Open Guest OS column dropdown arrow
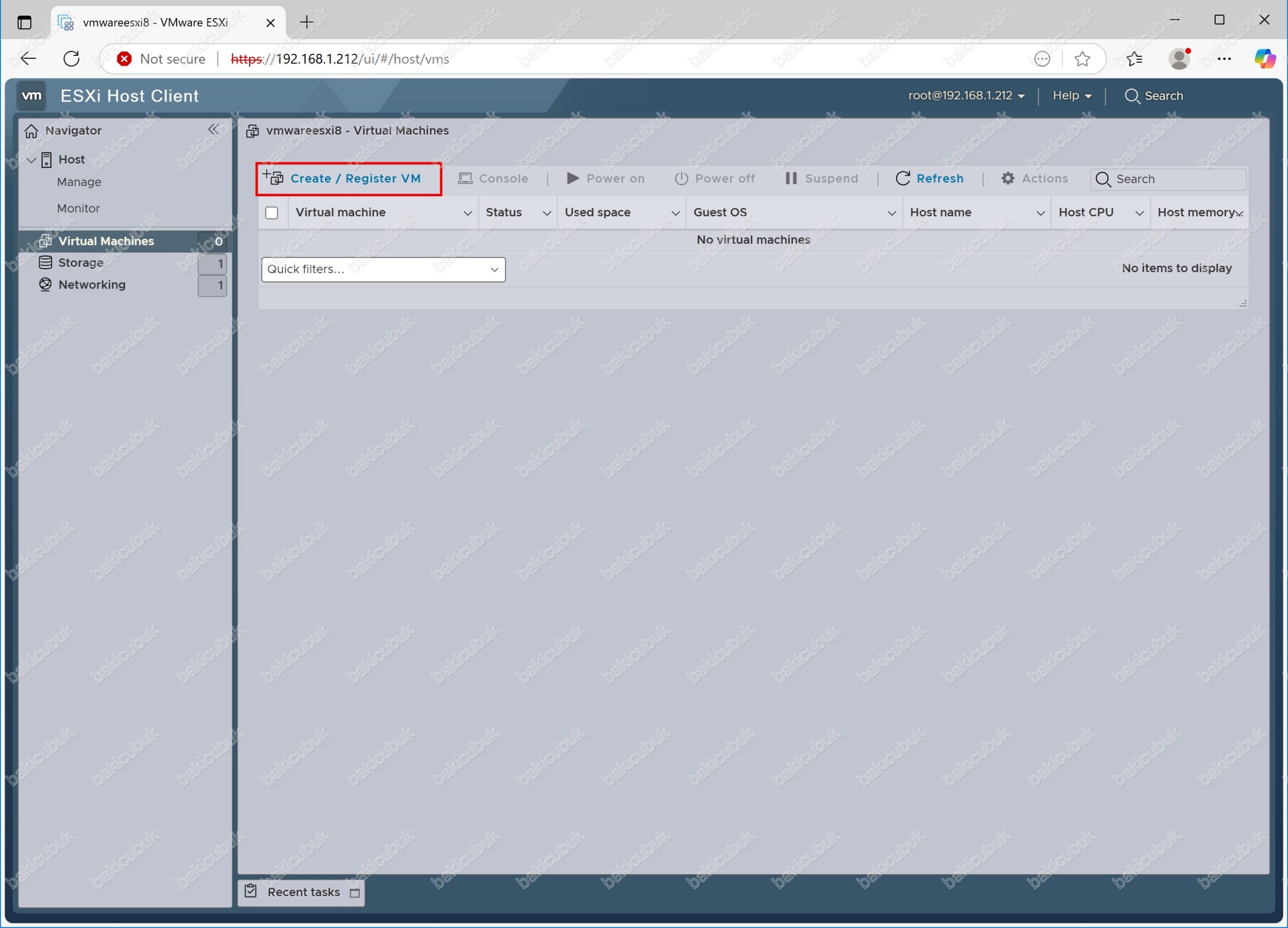1288x928 pixels. (x=892, y=213)
